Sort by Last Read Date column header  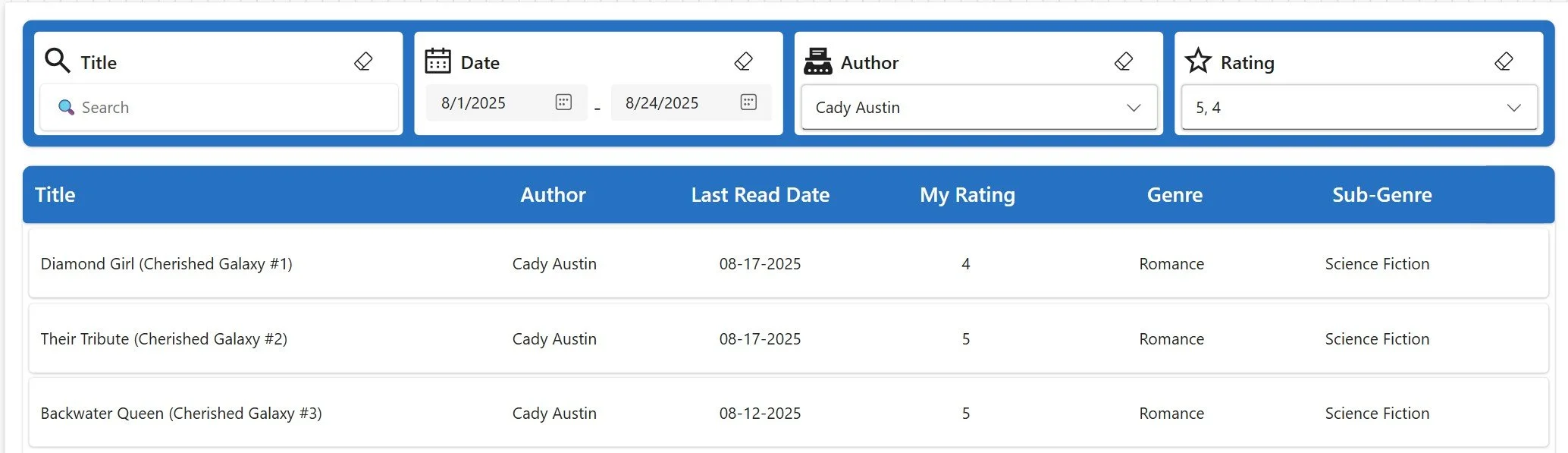[x=760, y=195]
